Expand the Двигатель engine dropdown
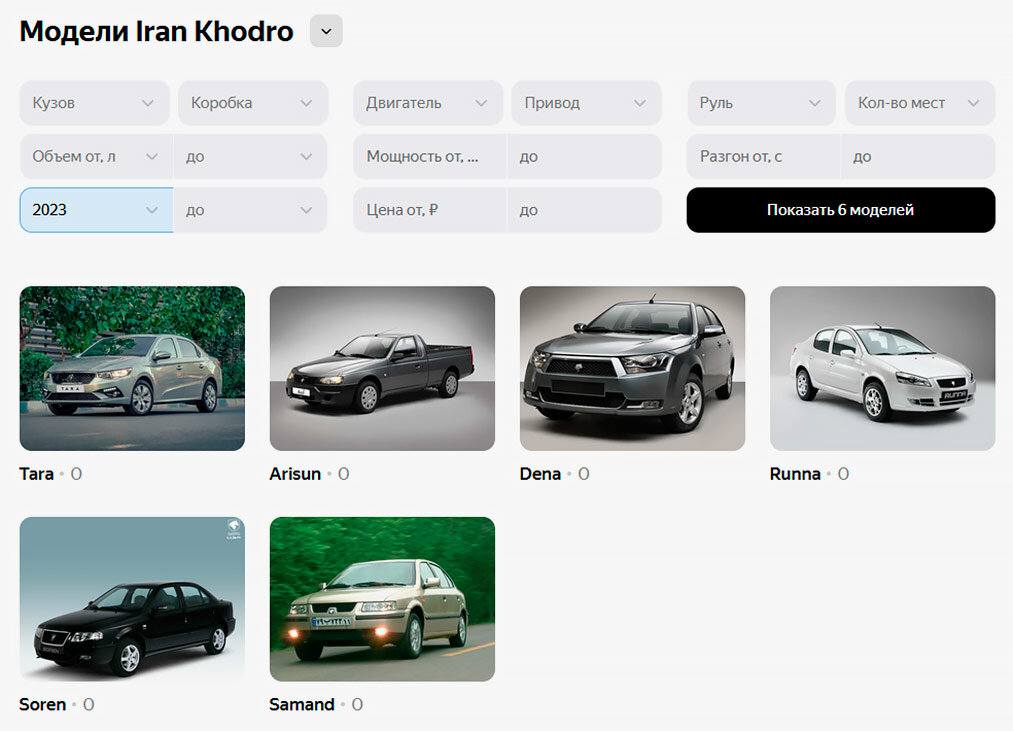1013x731 pixels. pyautogui.click(x=428, y=103)
